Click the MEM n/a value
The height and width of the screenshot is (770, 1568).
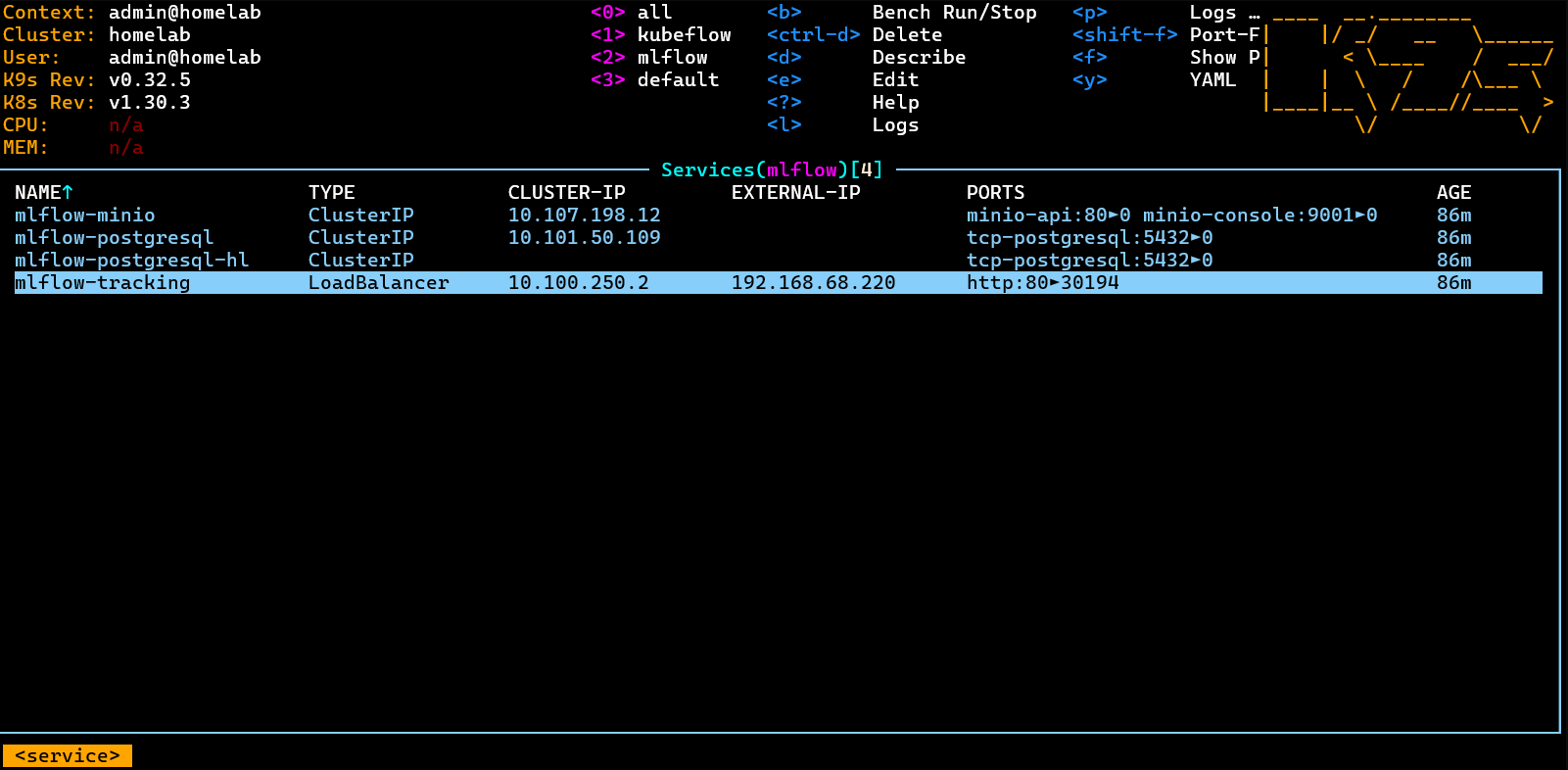point(126,147)
